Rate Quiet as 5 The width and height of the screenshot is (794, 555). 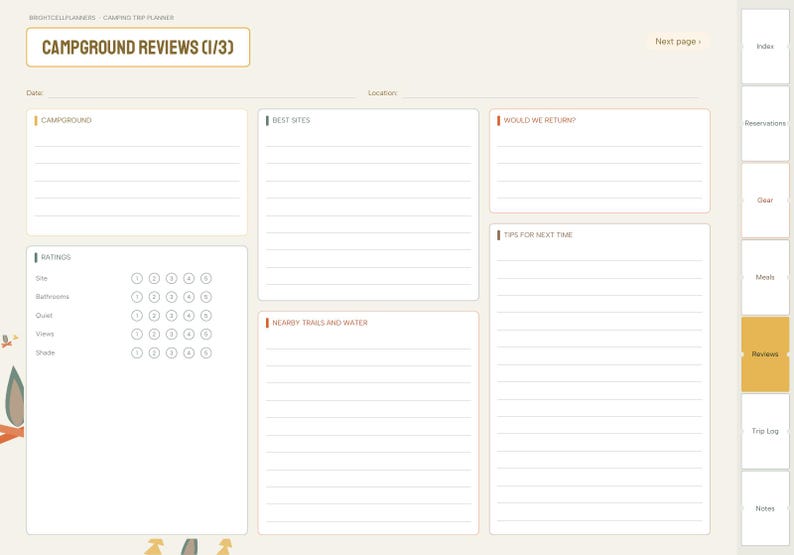[206, 315]
